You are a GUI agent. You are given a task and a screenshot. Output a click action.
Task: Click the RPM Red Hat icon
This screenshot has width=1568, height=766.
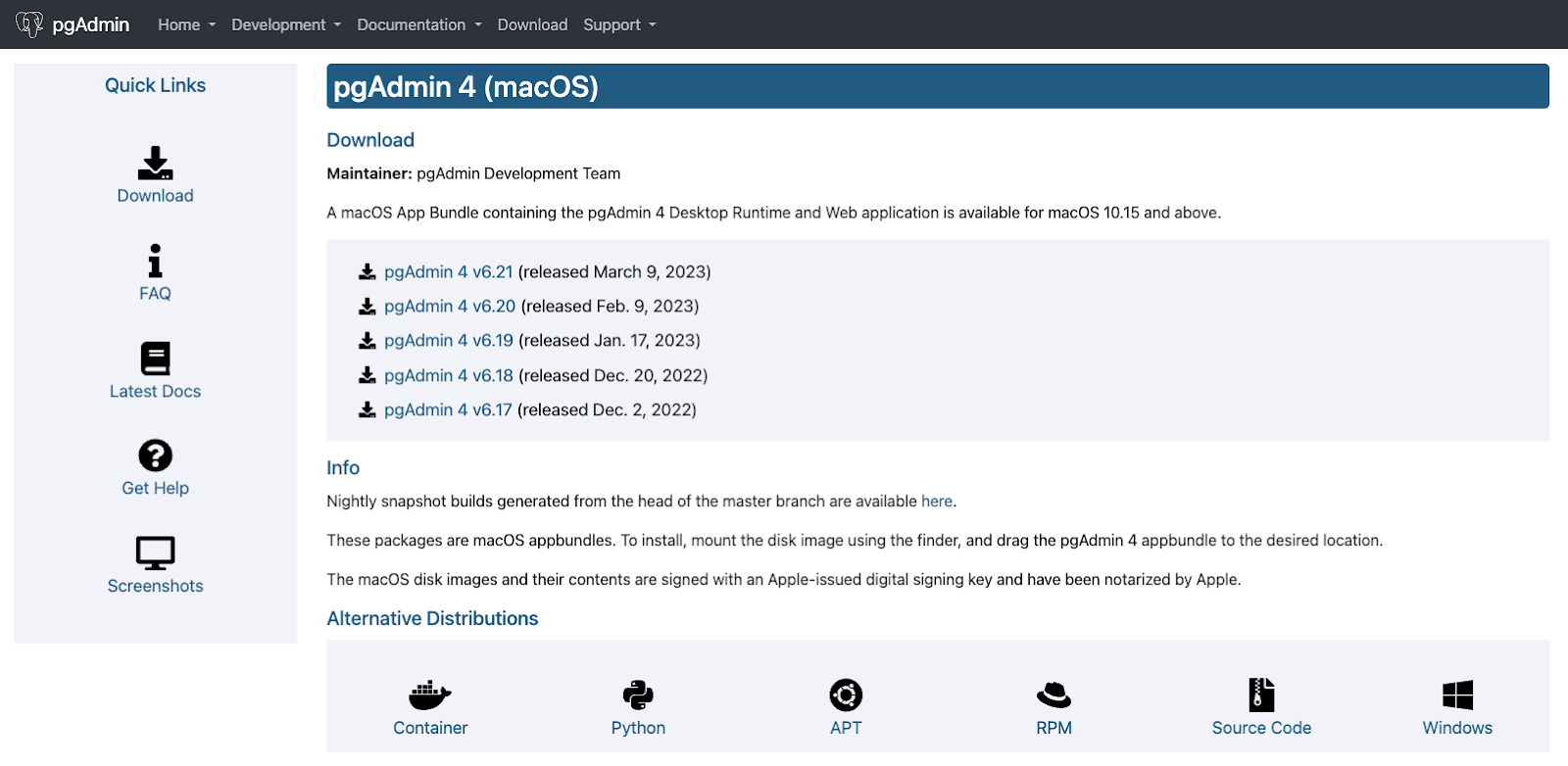coord(1053,695)
